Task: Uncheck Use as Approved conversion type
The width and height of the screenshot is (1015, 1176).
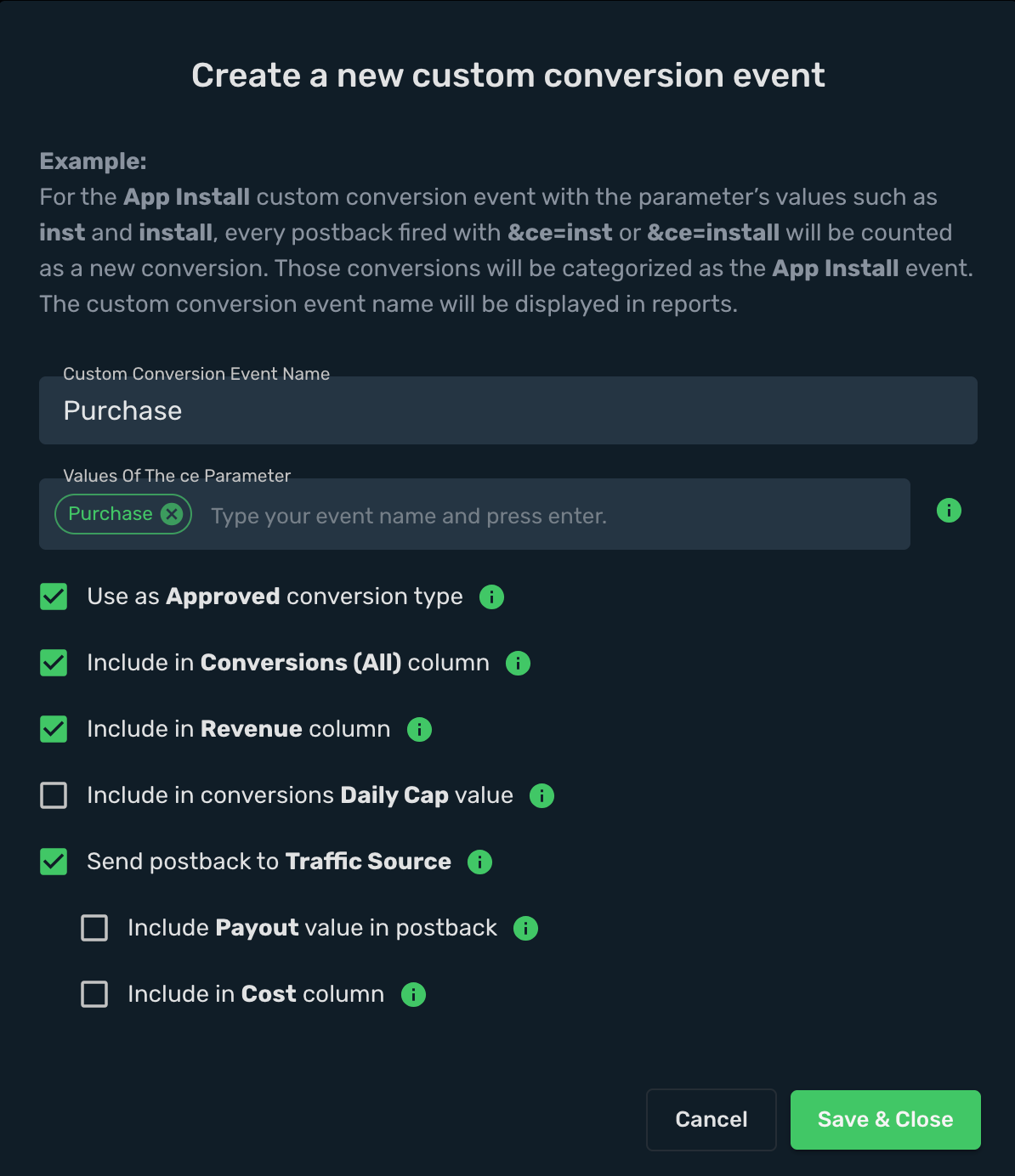Action: 54,596
